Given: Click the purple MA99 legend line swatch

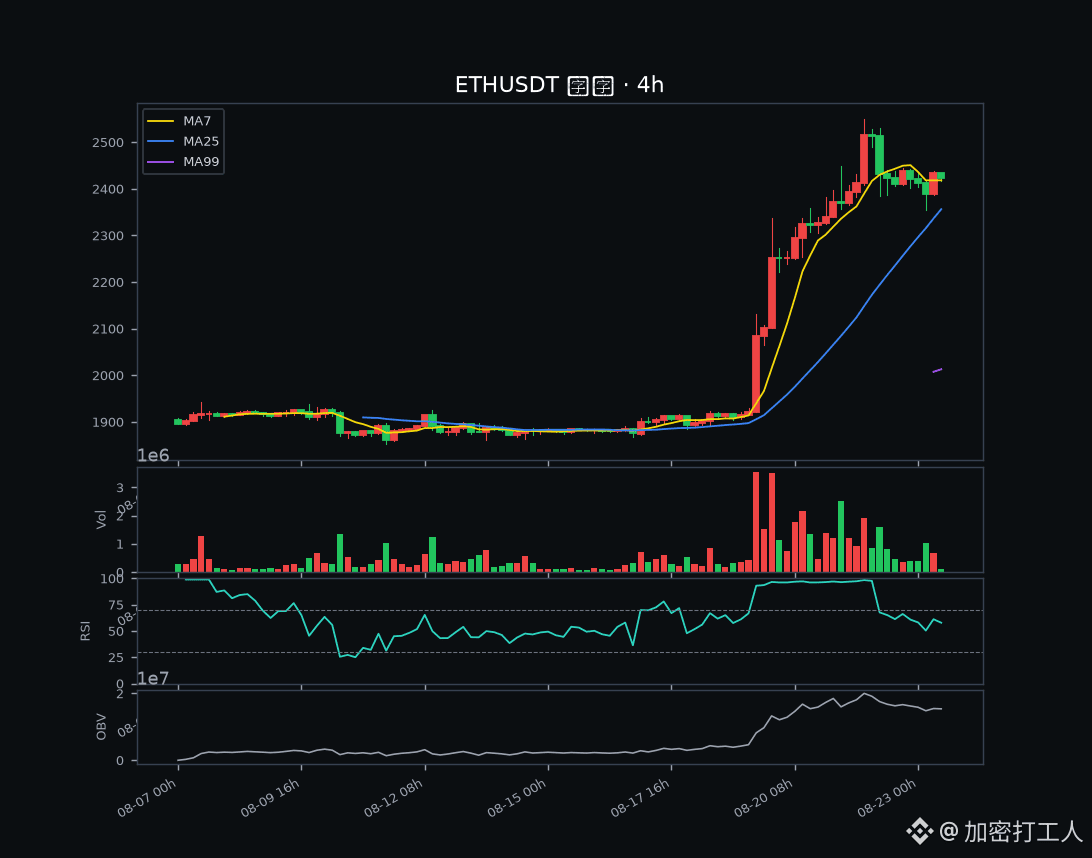Looking at the screenshot, I should click(161, 162).
